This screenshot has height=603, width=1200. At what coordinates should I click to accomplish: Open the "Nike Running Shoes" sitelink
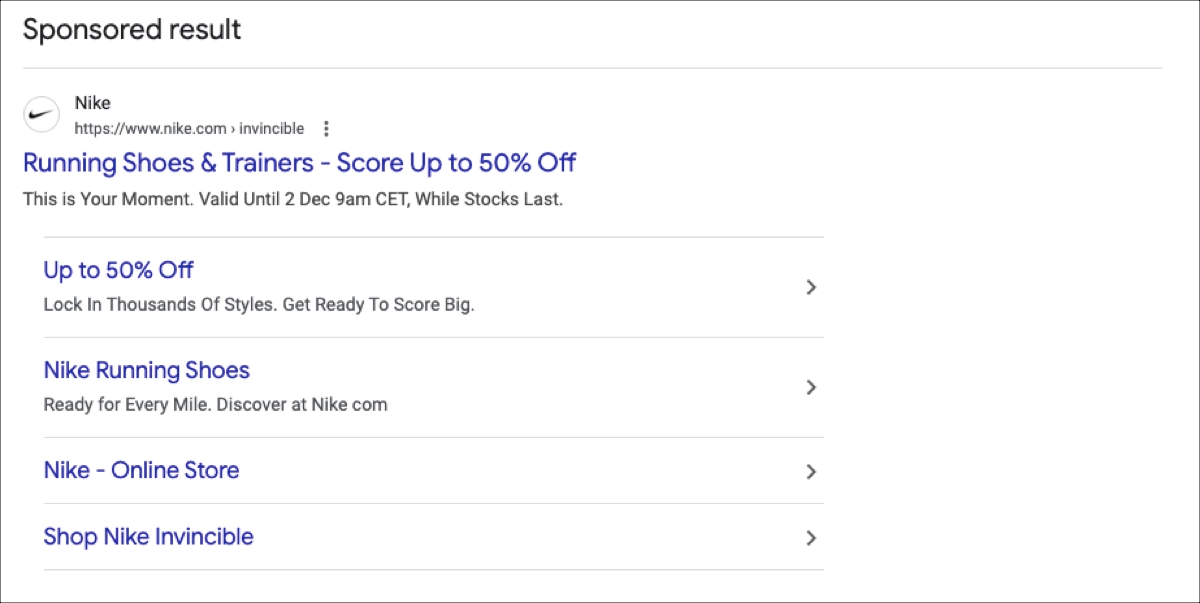[x=146, y=370]
